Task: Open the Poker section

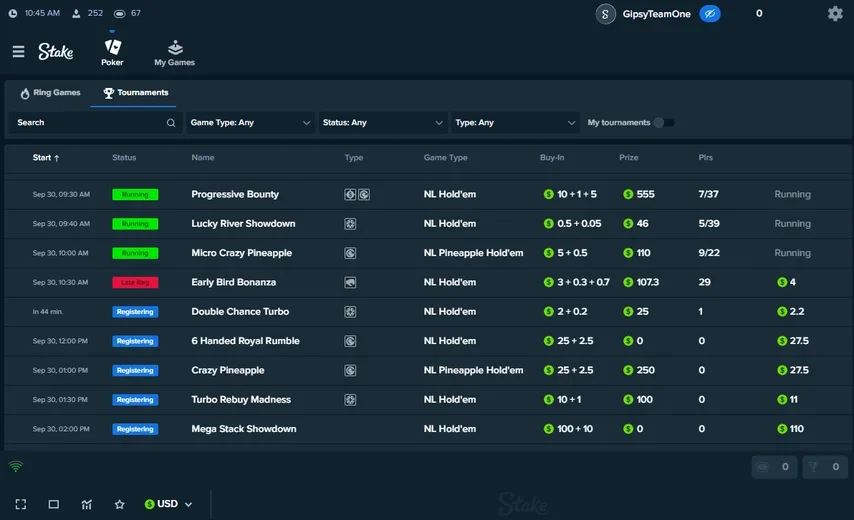Action: pos(112,52)
